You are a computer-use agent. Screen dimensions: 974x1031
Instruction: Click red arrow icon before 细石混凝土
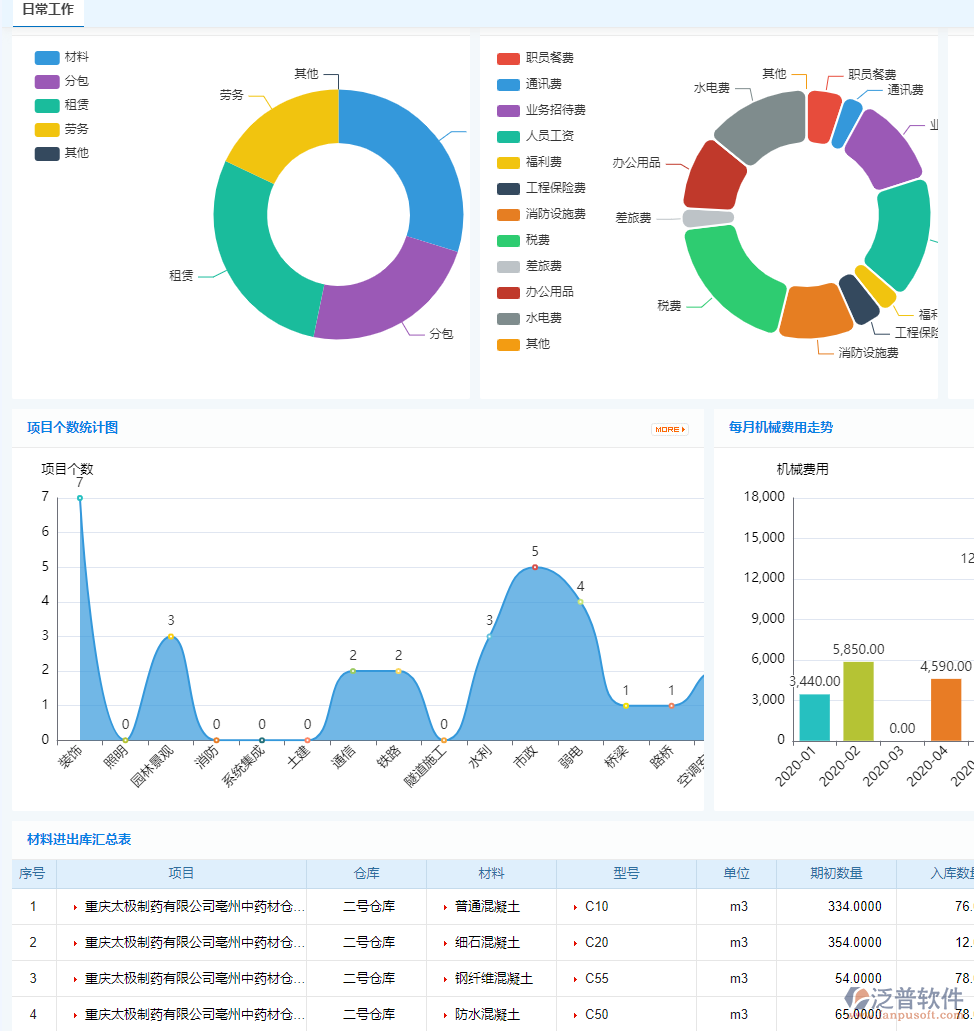[444, 943]
